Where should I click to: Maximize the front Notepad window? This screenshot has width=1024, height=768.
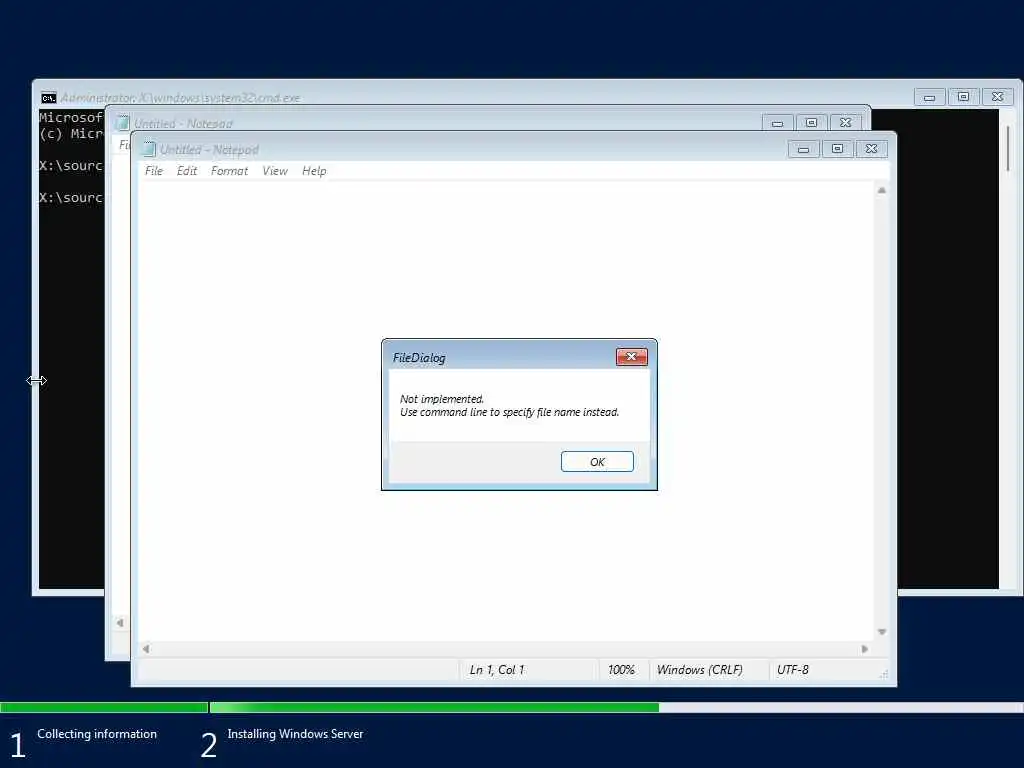tap(837, 149)
